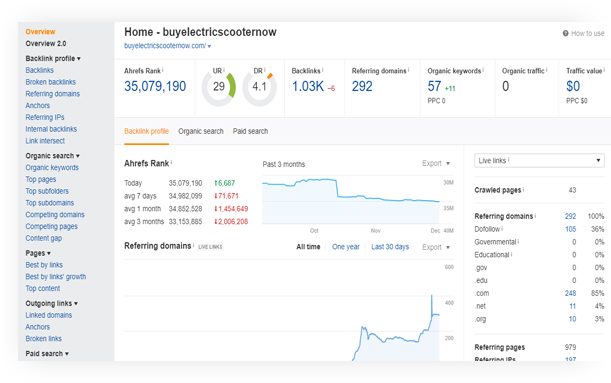Click the 105 Dofollow domains count

pos(570,229)
